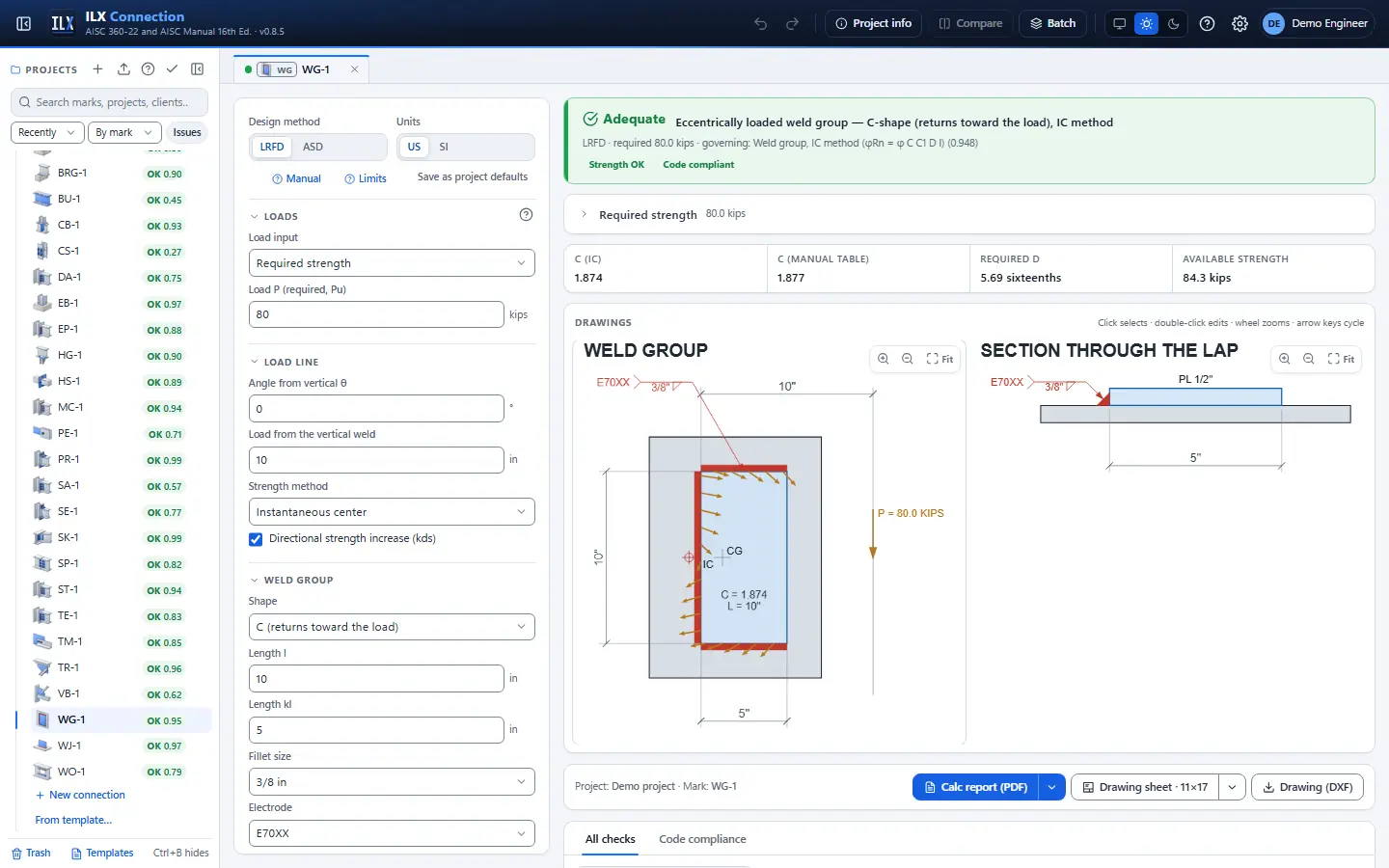Select the ASD design method
The height and width of the screenshot is (868, 1389).
(313, 147)
